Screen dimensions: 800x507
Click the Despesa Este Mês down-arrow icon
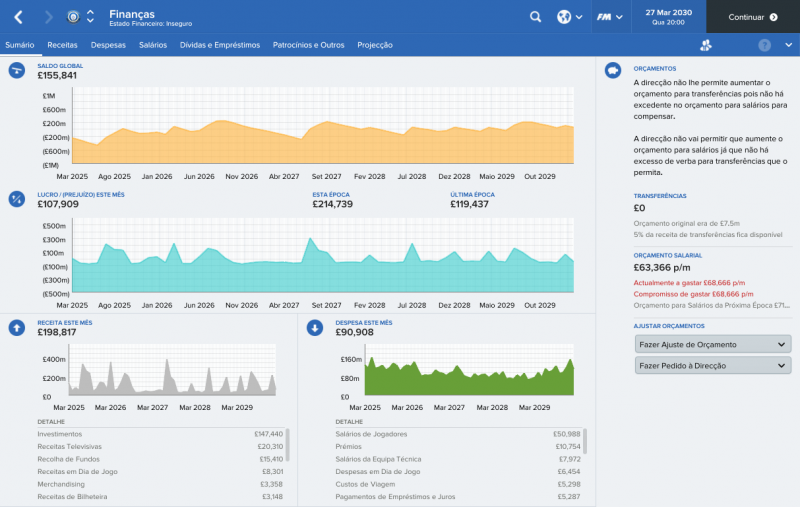point(315,327)
